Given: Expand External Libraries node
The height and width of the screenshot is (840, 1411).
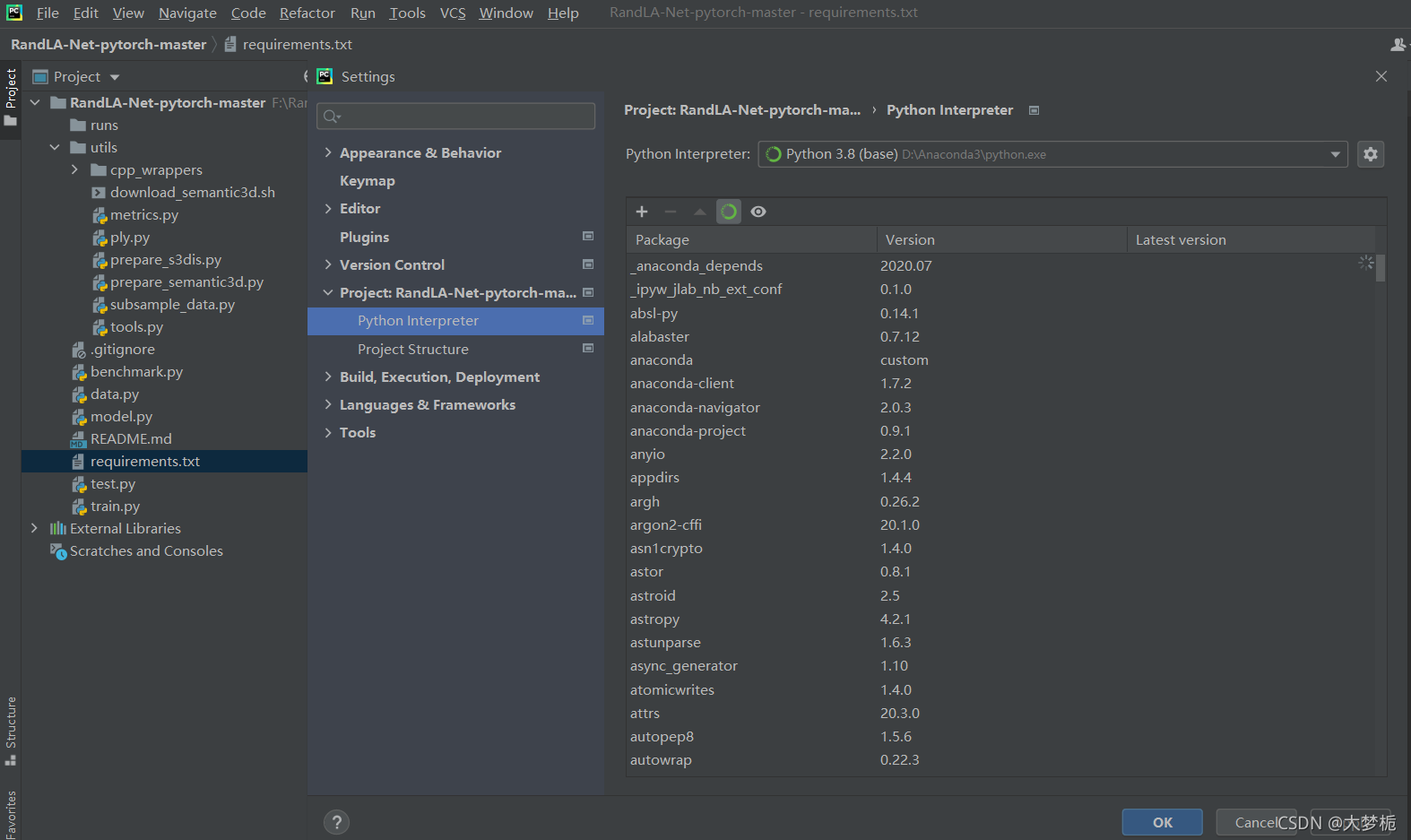Looking at the screenshot, I should (x=35, y=528).
